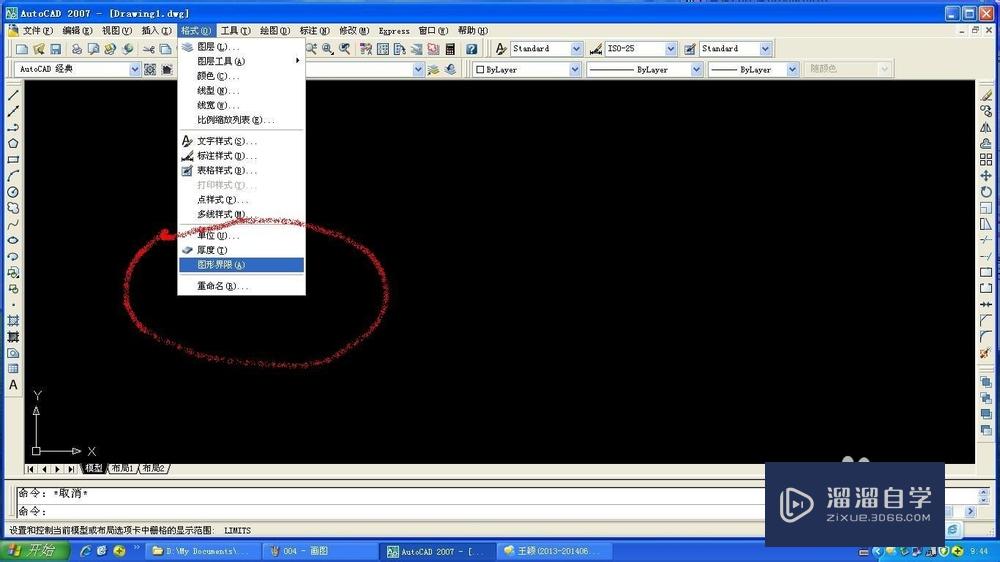
Task: Select the Spline tool
Action: pyautogui.click(x=13, y=225)
